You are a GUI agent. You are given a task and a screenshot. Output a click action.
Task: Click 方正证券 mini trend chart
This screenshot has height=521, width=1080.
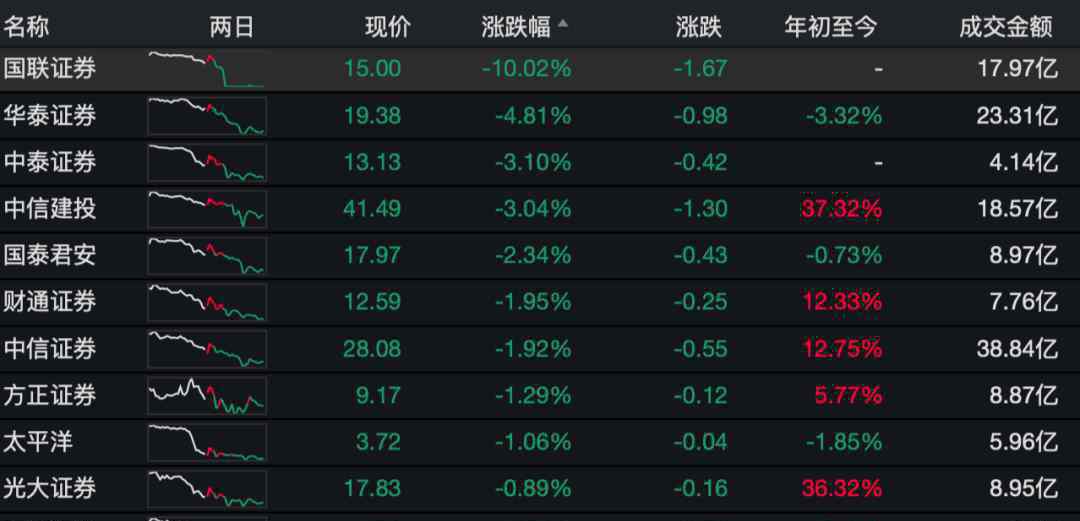tap(207, 396)
